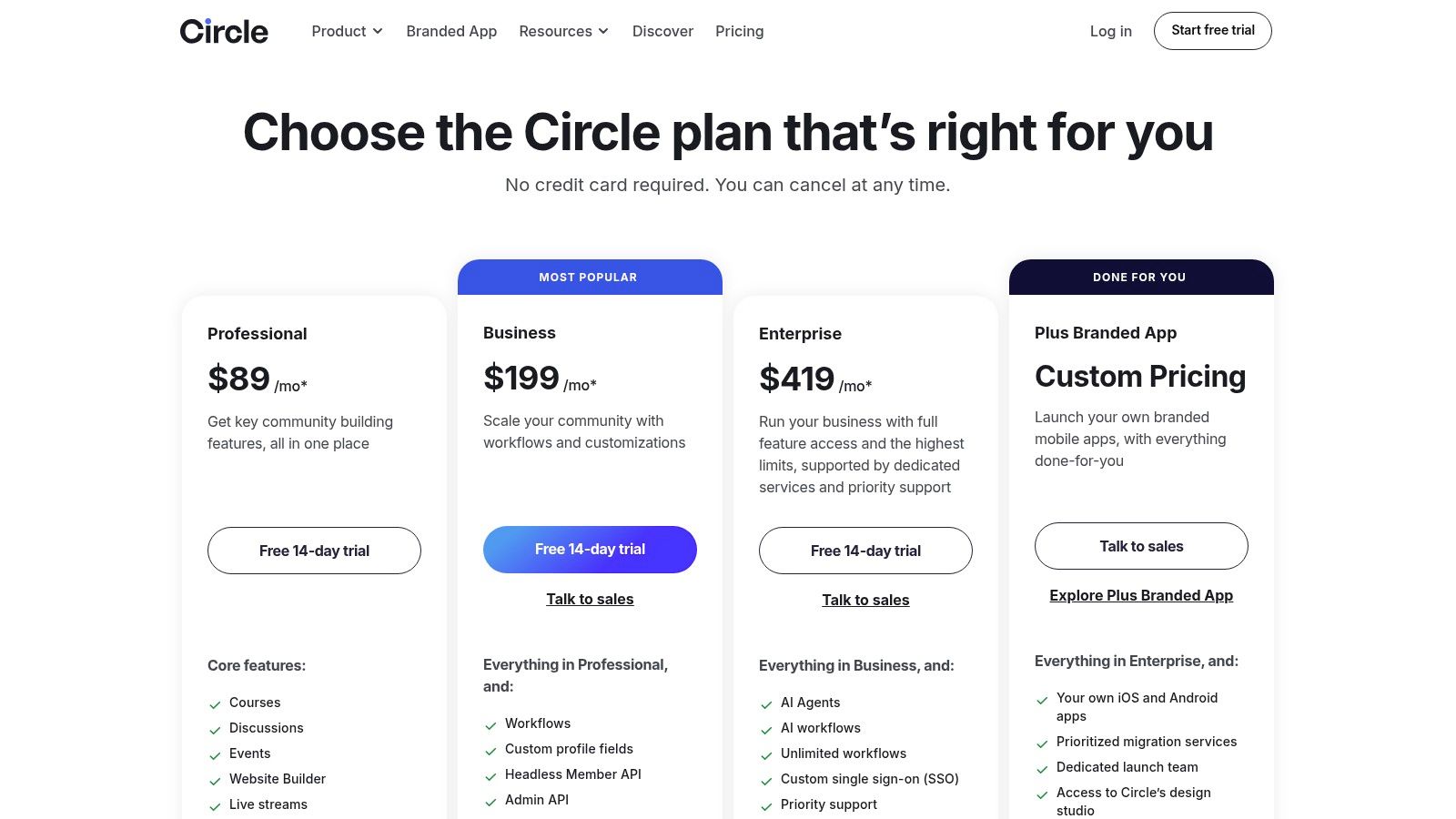Start the Professional plan free trial
Screen dimensions: 1456x819
tap(314, 551)
